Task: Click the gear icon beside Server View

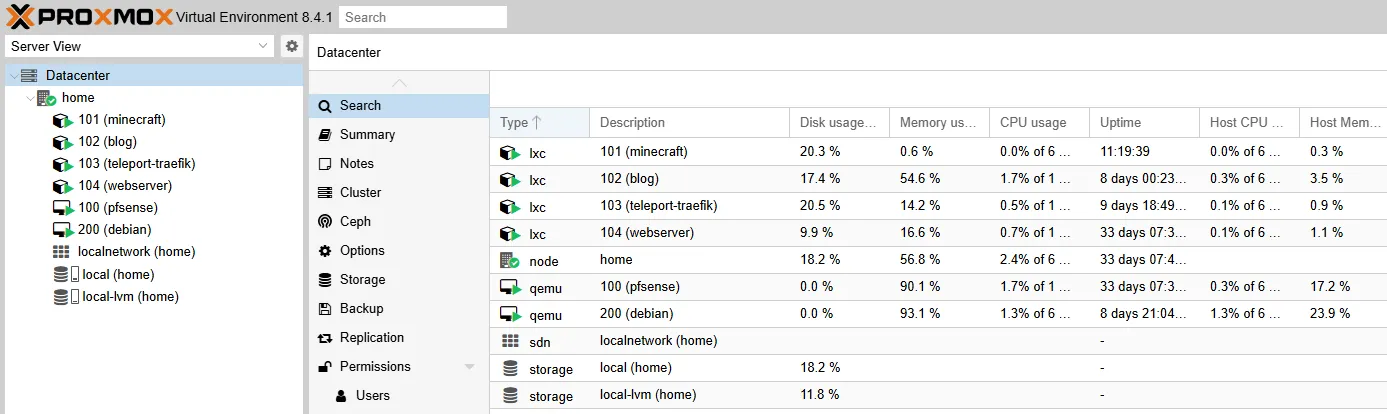Action: (291, 46)
